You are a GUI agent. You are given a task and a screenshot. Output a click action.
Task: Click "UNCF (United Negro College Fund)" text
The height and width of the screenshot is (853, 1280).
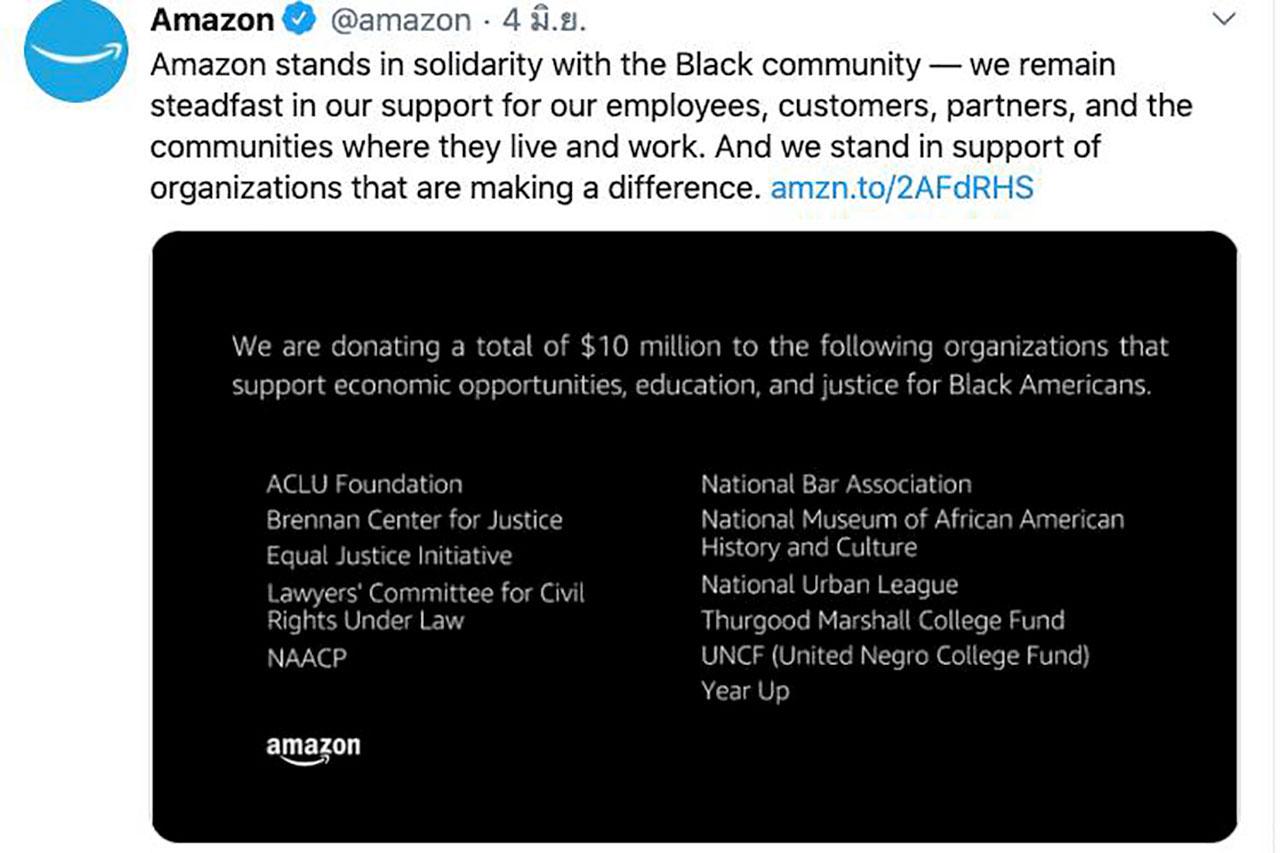point(895,656)
